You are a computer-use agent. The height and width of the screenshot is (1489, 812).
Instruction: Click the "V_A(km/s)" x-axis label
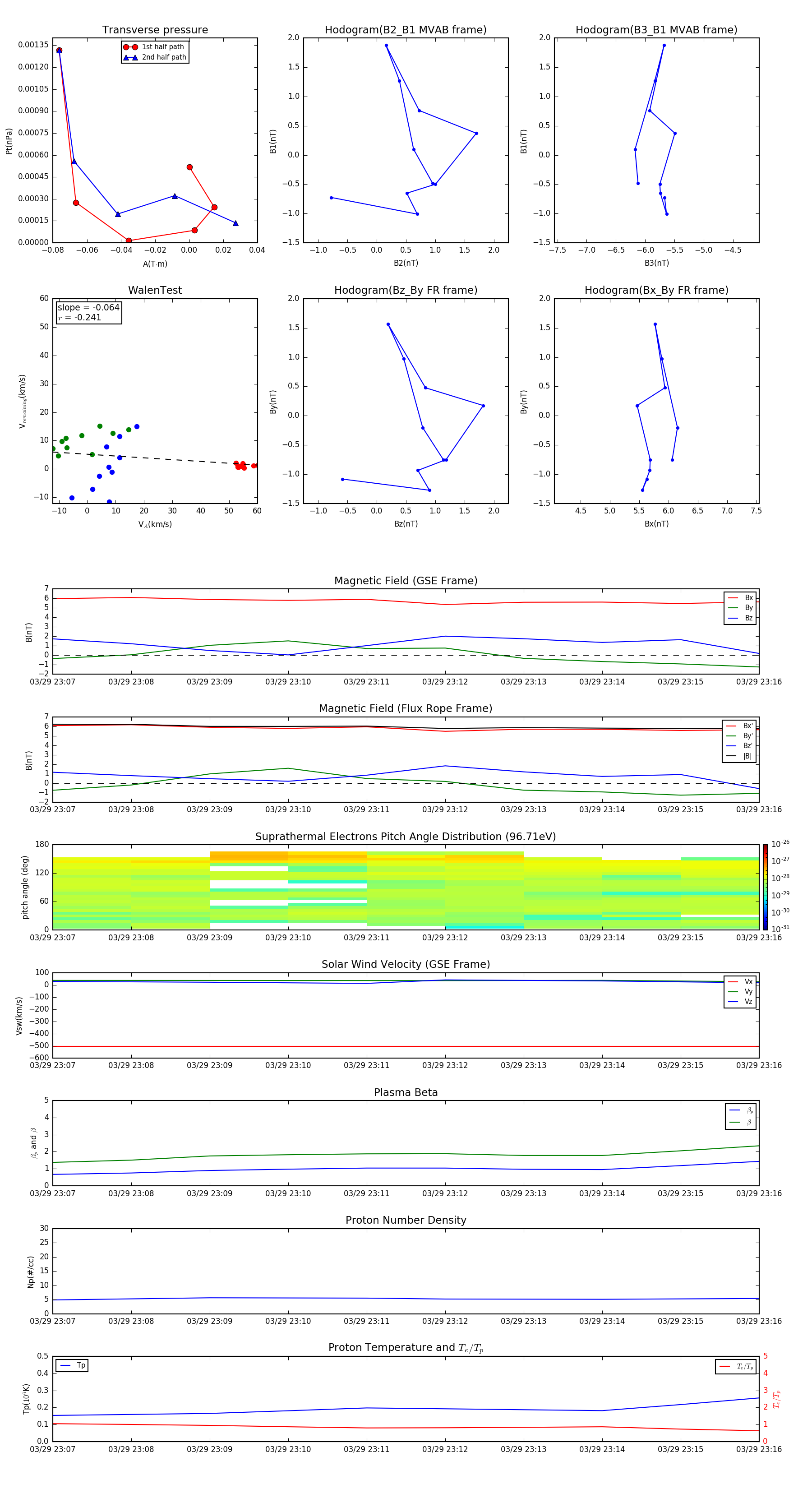(x=155, y=525)
